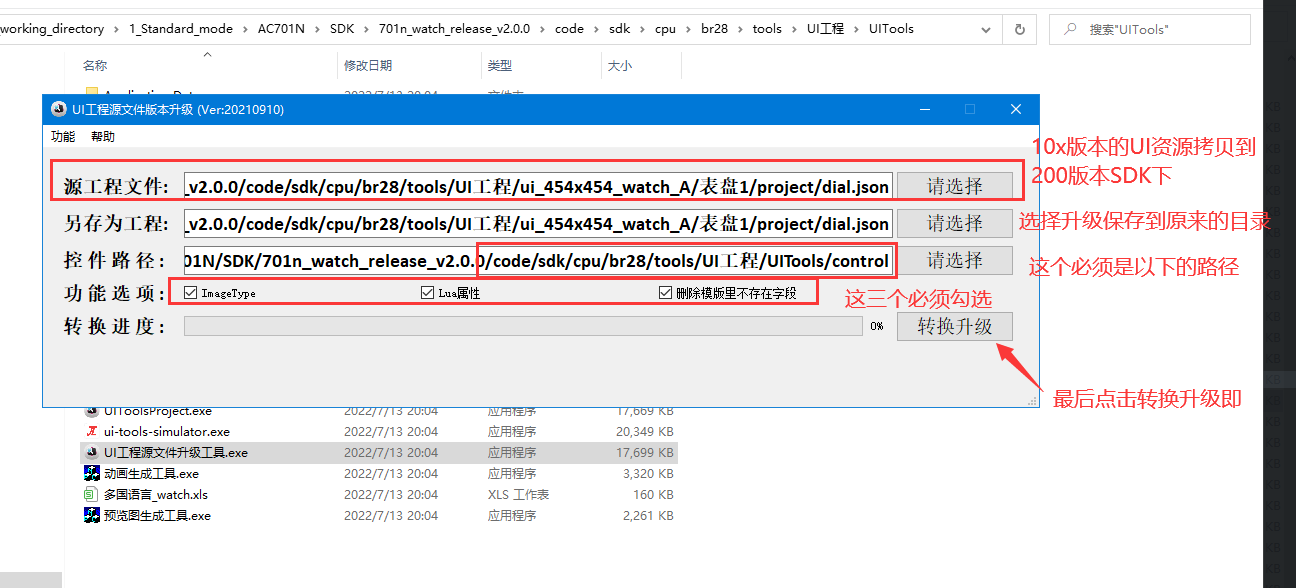
Task: Open the 功能 menu
Action: click(63, 137)
